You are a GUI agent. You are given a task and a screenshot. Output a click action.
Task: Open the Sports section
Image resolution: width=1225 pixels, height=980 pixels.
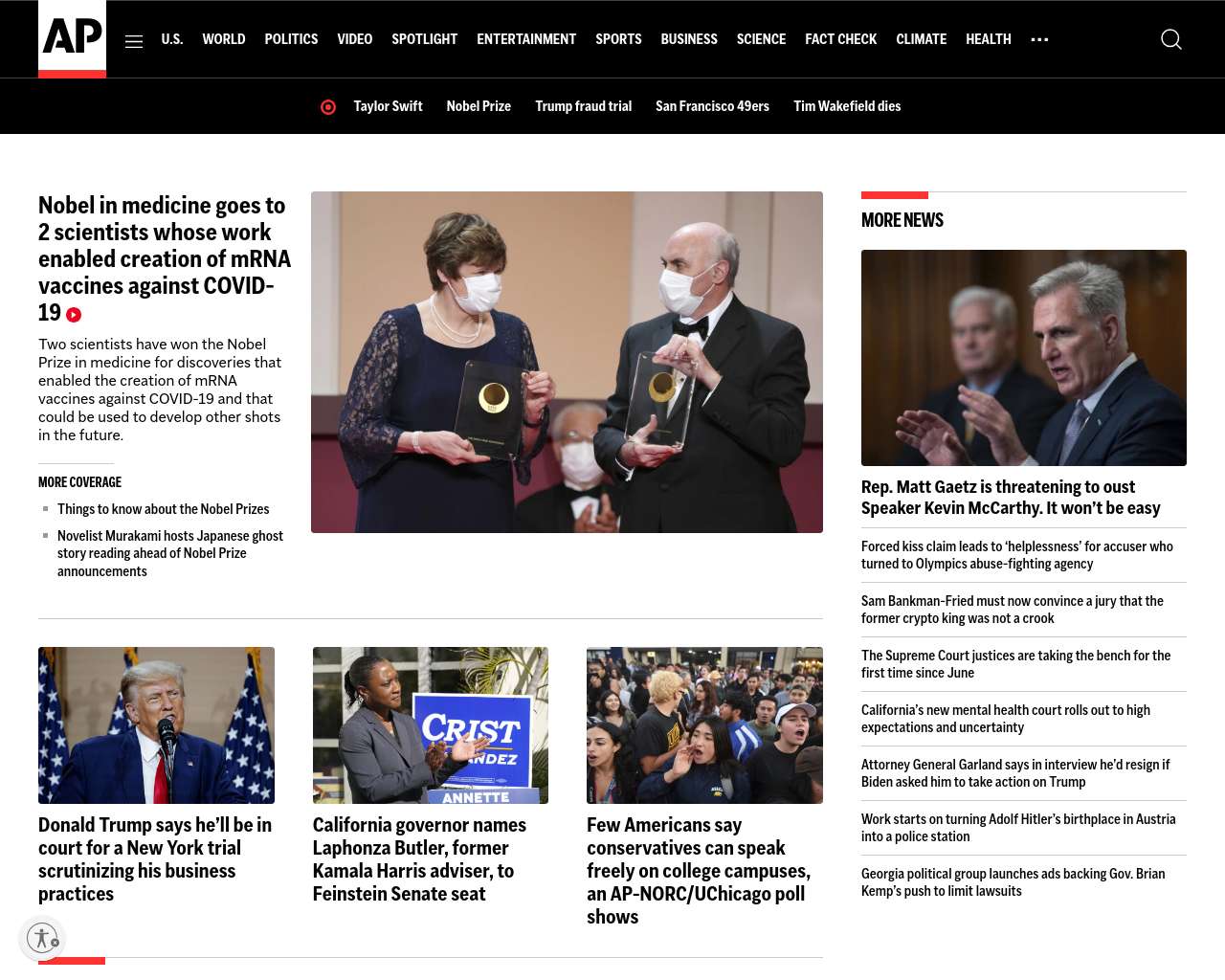618,39
